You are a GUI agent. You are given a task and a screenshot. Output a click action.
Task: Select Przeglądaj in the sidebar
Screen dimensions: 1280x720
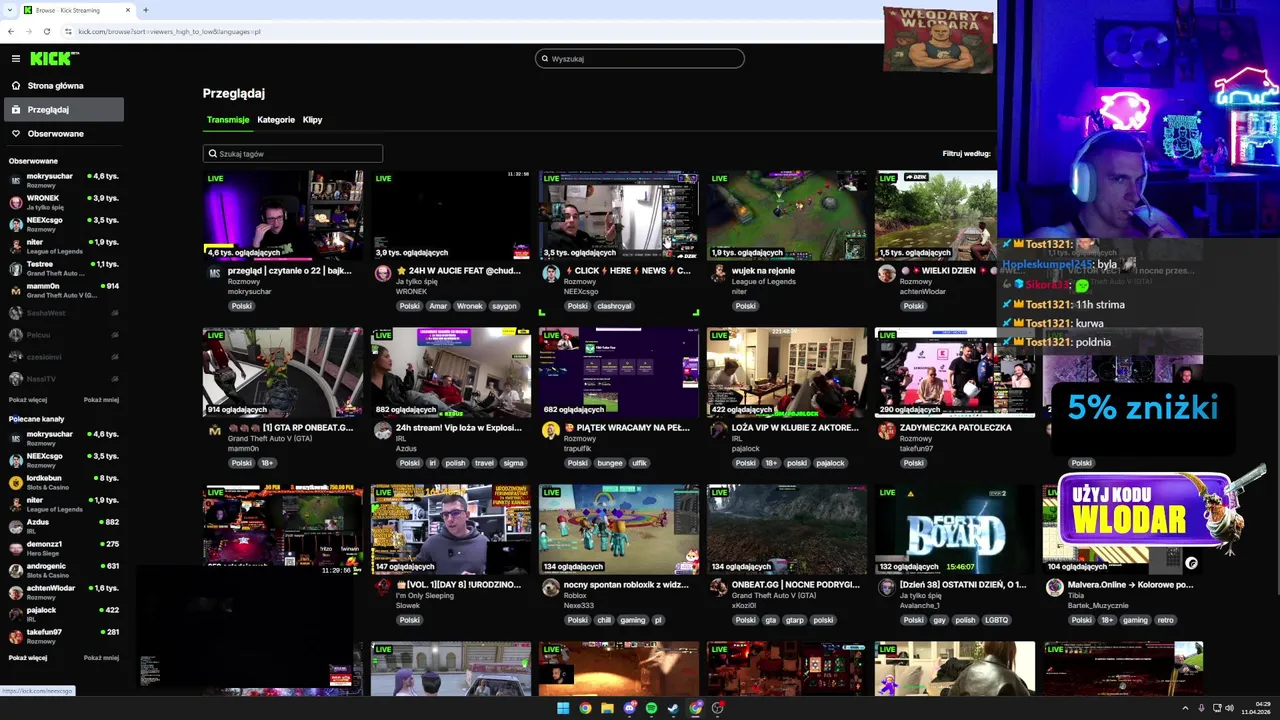[64, 109]
